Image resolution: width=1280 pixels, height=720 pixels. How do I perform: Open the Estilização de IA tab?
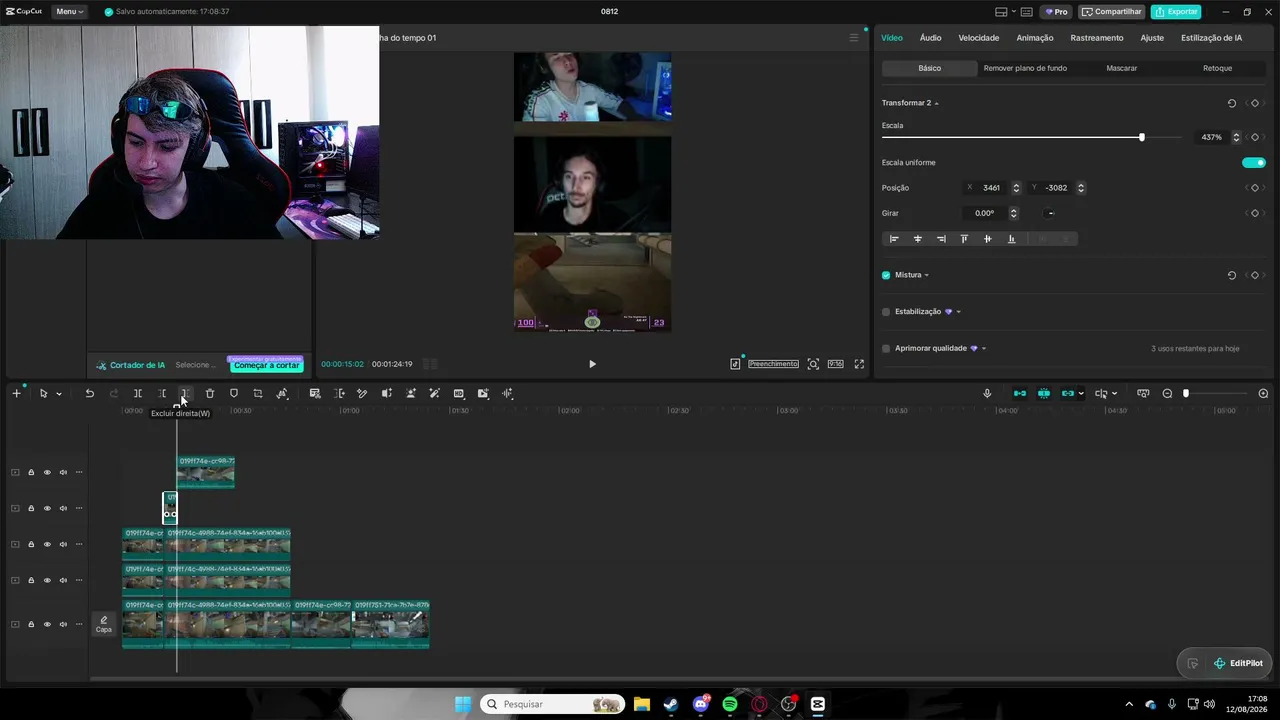point(1212,38)
